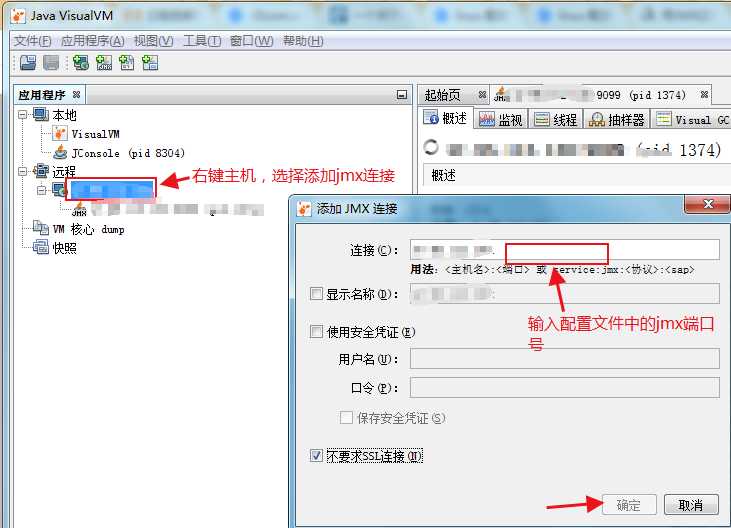This screenshot has width=731, height=528.
Task: Select the 线程 tab
Action: pos(555,120)
